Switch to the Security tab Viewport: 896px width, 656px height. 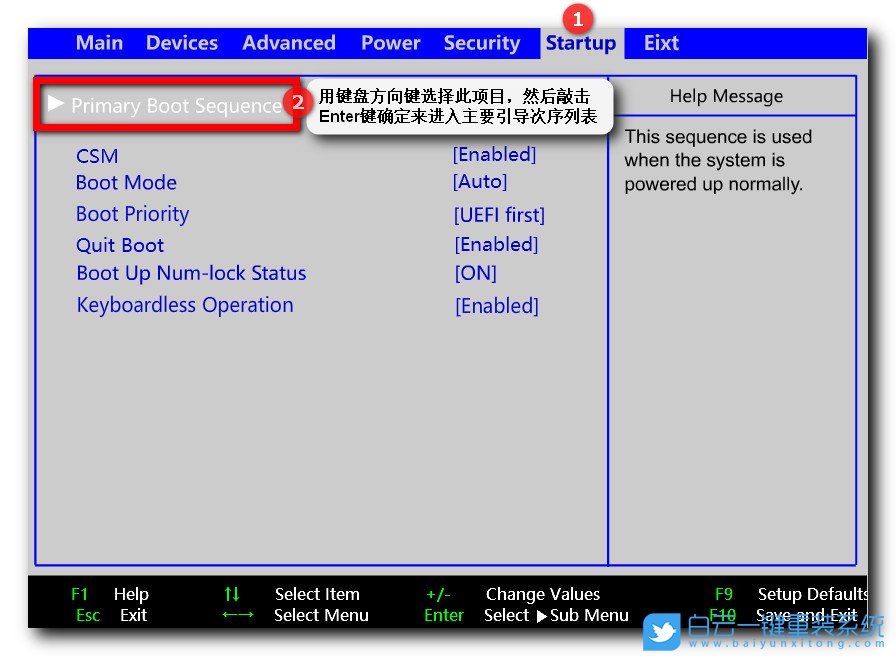coord(481,43)
